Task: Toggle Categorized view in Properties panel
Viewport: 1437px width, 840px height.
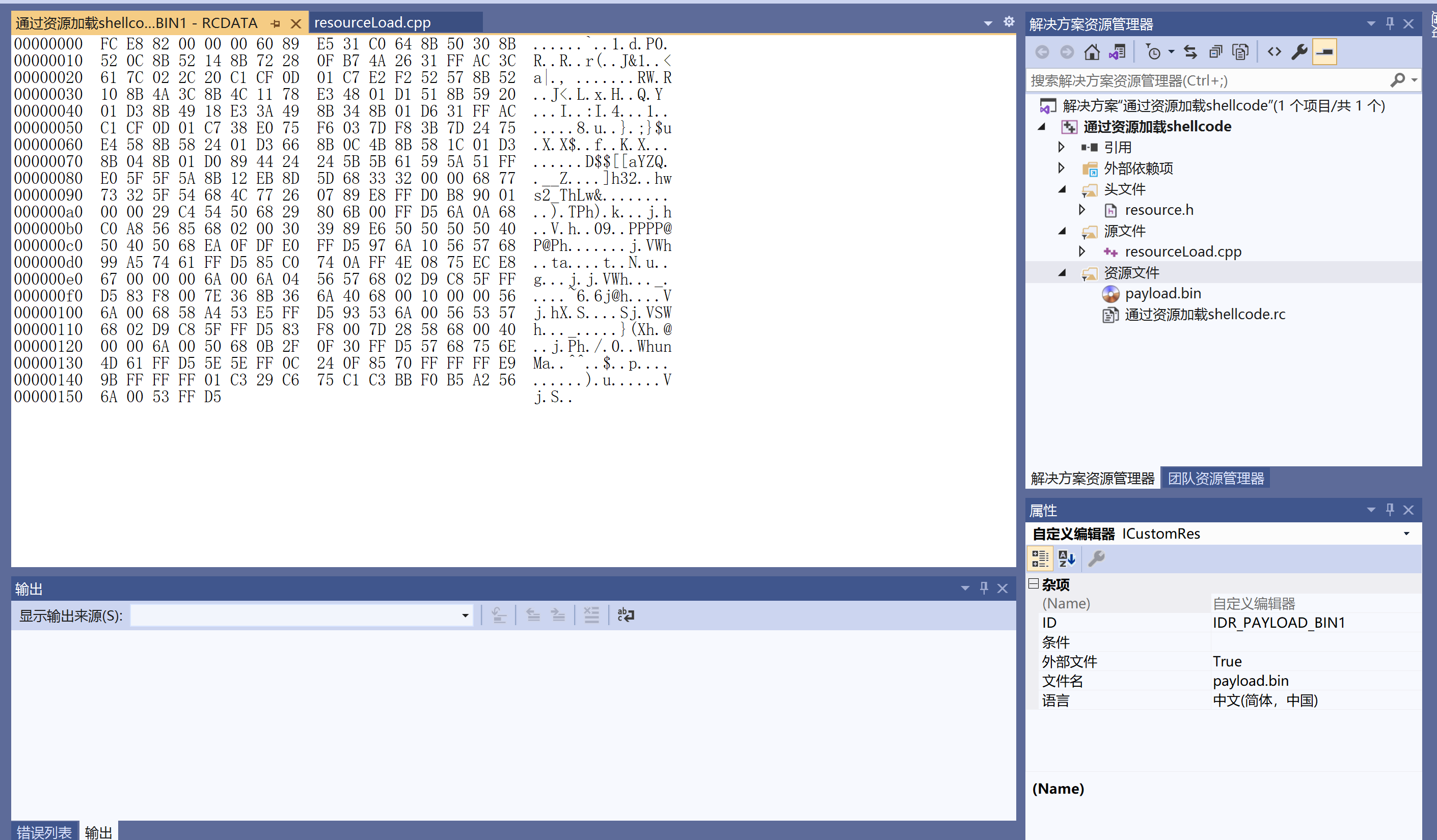Action: click(1040, 558)
